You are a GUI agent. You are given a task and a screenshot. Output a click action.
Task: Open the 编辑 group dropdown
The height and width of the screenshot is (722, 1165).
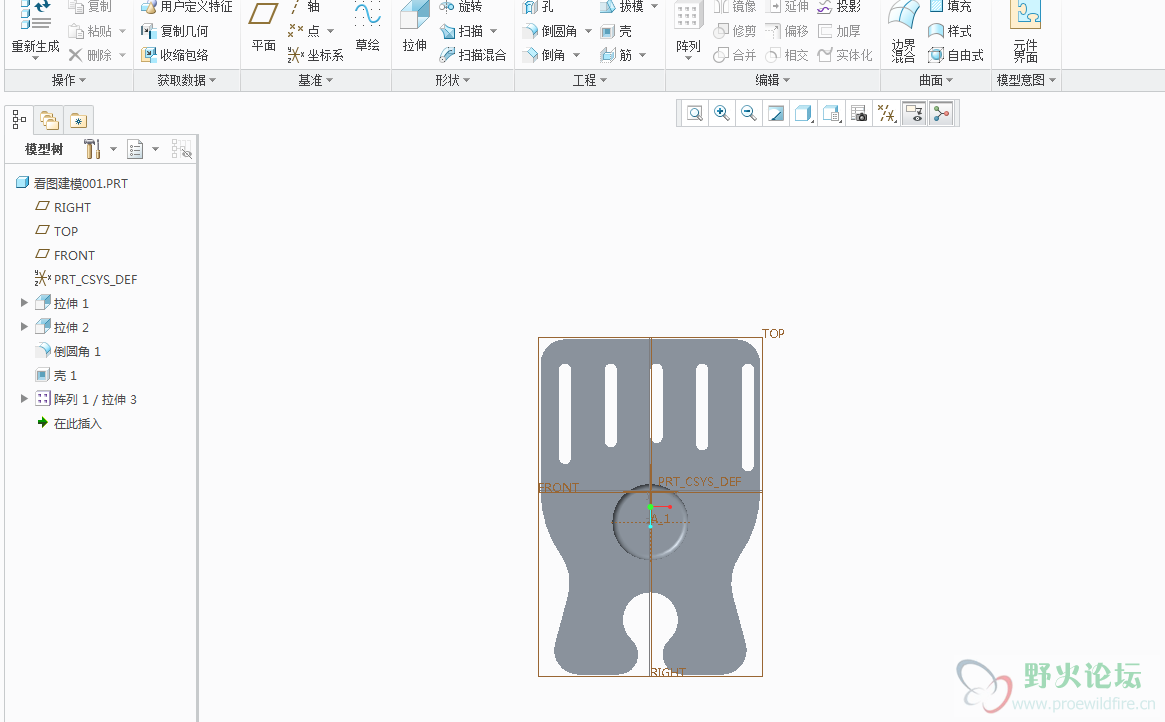tap(773, 80)
